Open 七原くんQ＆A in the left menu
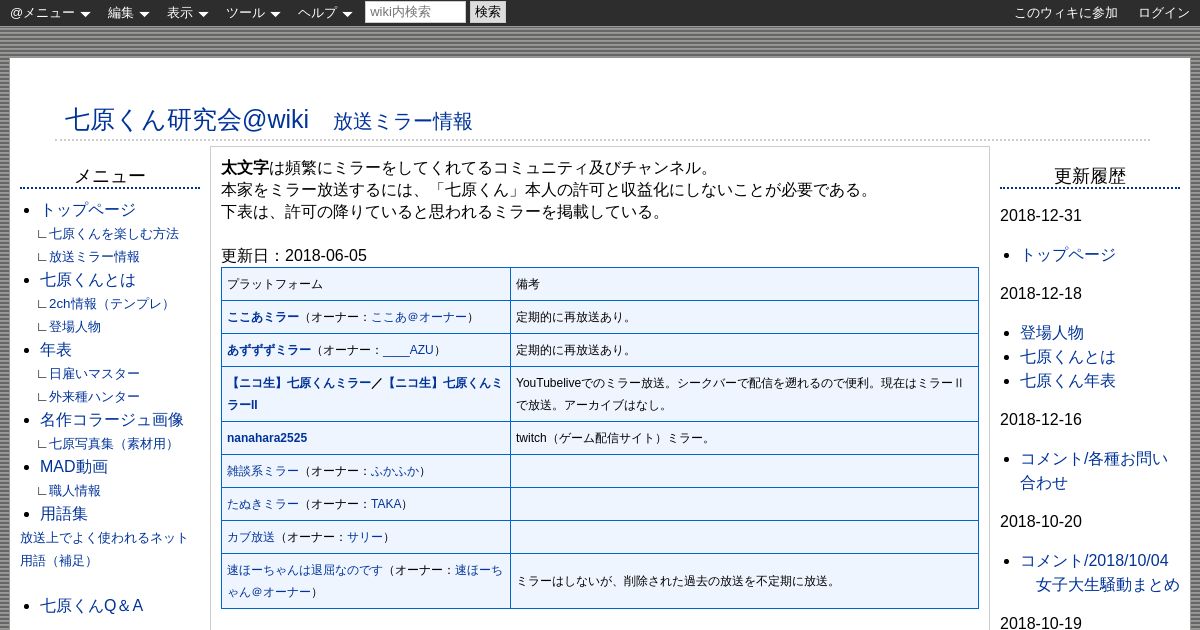1200x630 pixels. tap(92, 606)
